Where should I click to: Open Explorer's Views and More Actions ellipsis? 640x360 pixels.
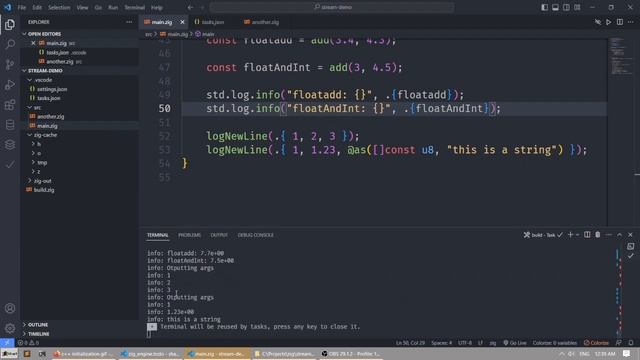click(x=129, y=22)
